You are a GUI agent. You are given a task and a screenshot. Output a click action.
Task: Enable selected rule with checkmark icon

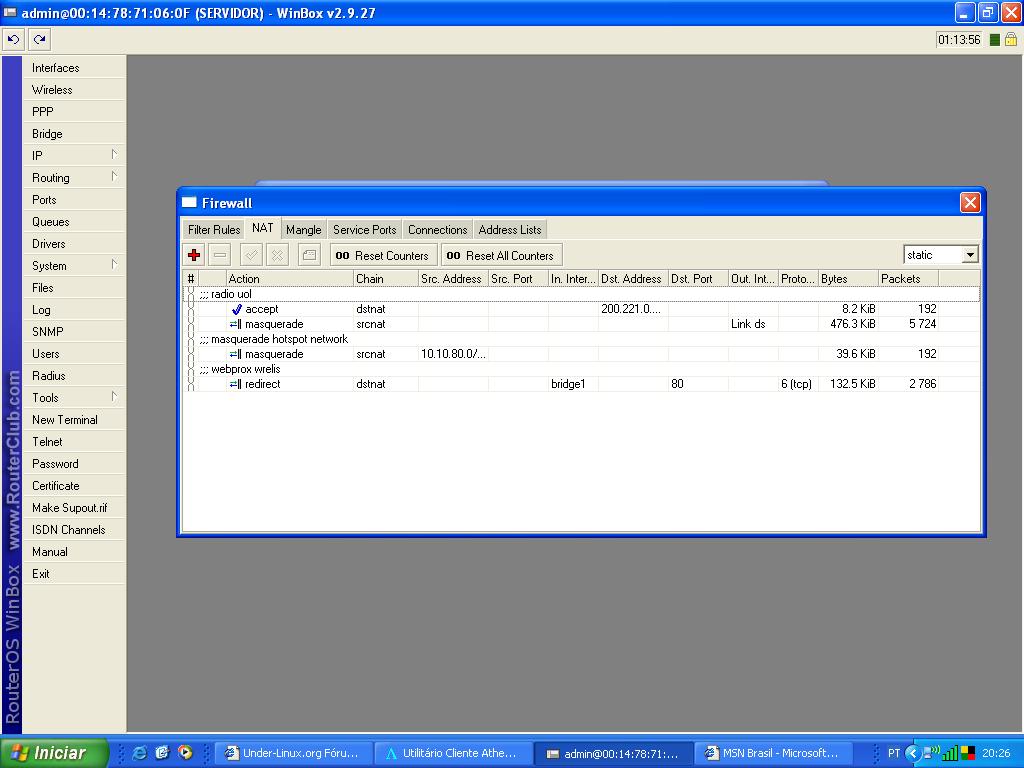251,255
